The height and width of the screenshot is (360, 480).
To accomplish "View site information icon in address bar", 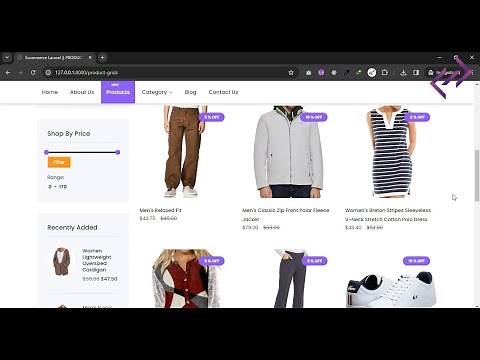I will (48, 72).
